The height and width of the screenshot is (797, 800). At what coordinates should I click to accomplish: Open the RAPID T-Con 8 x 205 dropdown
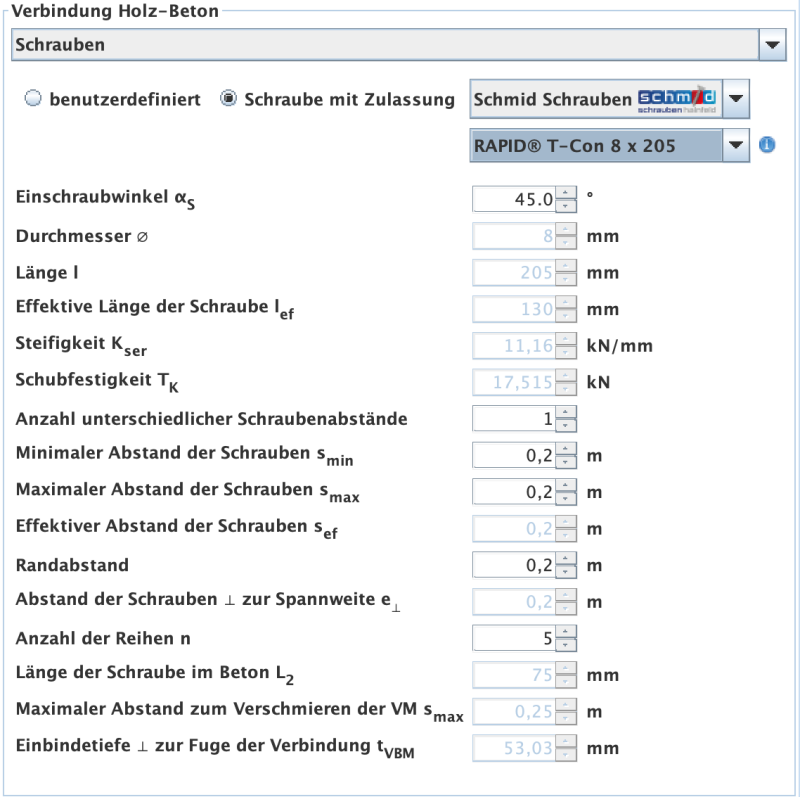click(x=737, y=145)
